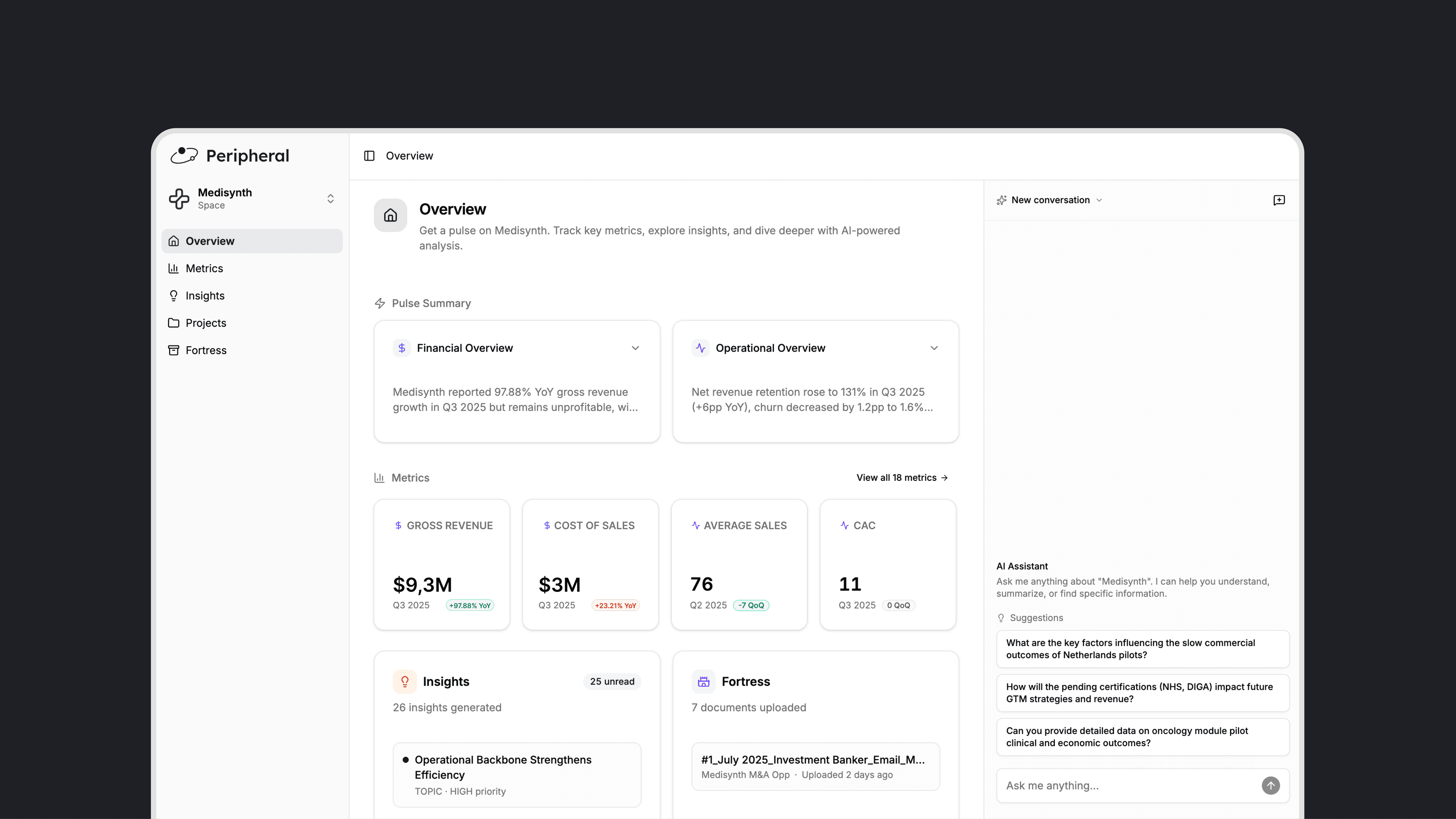Open the New conversation dropdown
Image resolution: width=1456 pixels, height=819 pixels.
(x=1050, y=200)
